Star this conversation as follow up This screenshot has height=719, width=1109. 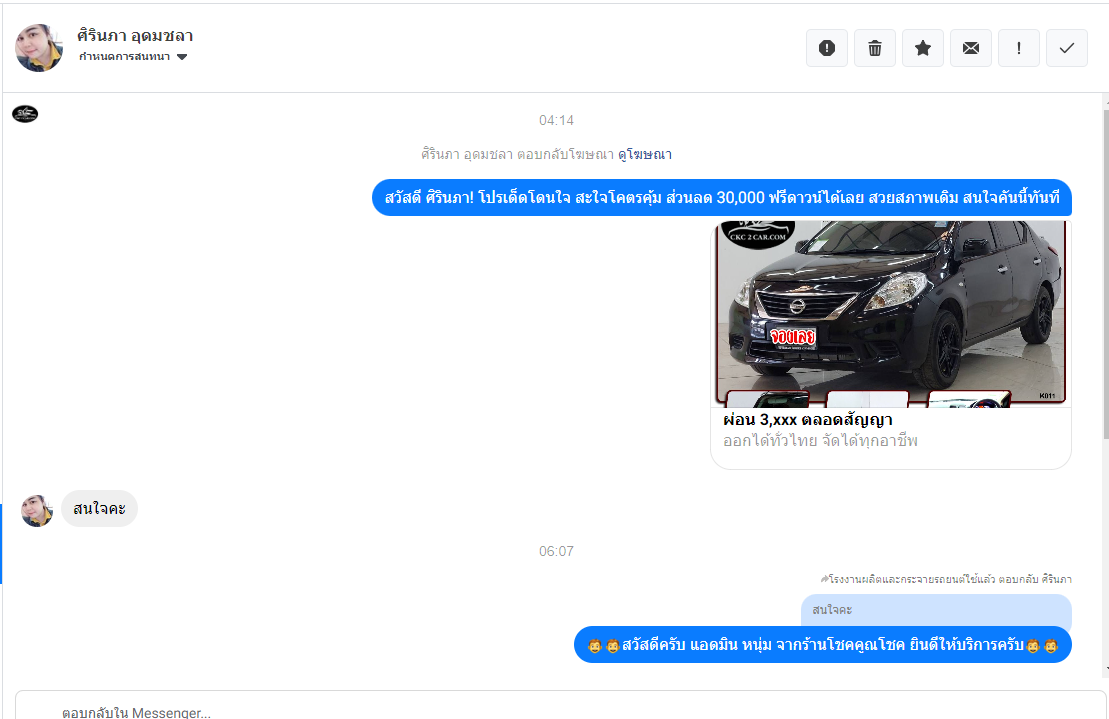pyautogui.click(x=923, y=48)
